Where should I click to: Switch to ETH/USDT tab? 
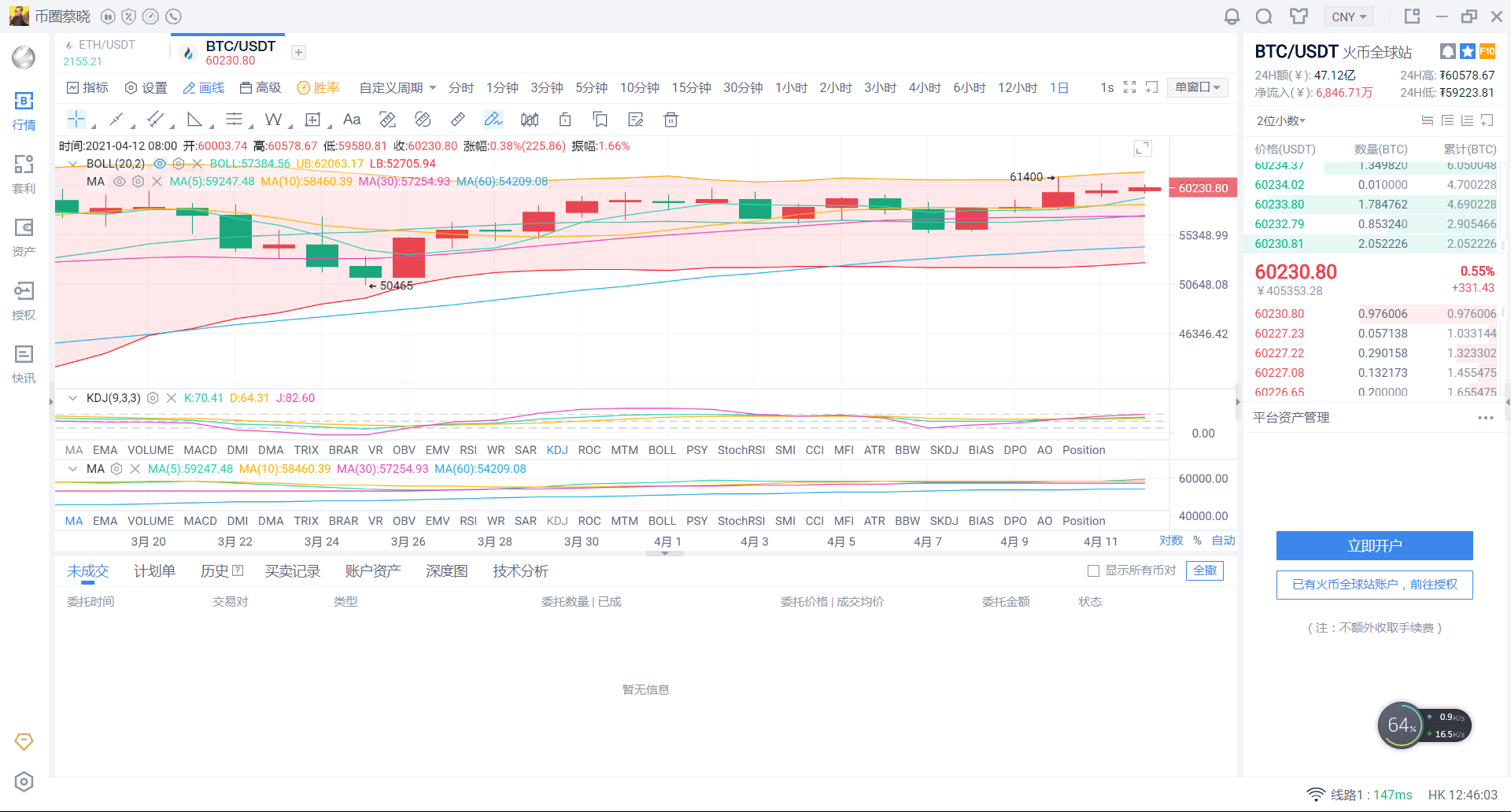point(108,53)
